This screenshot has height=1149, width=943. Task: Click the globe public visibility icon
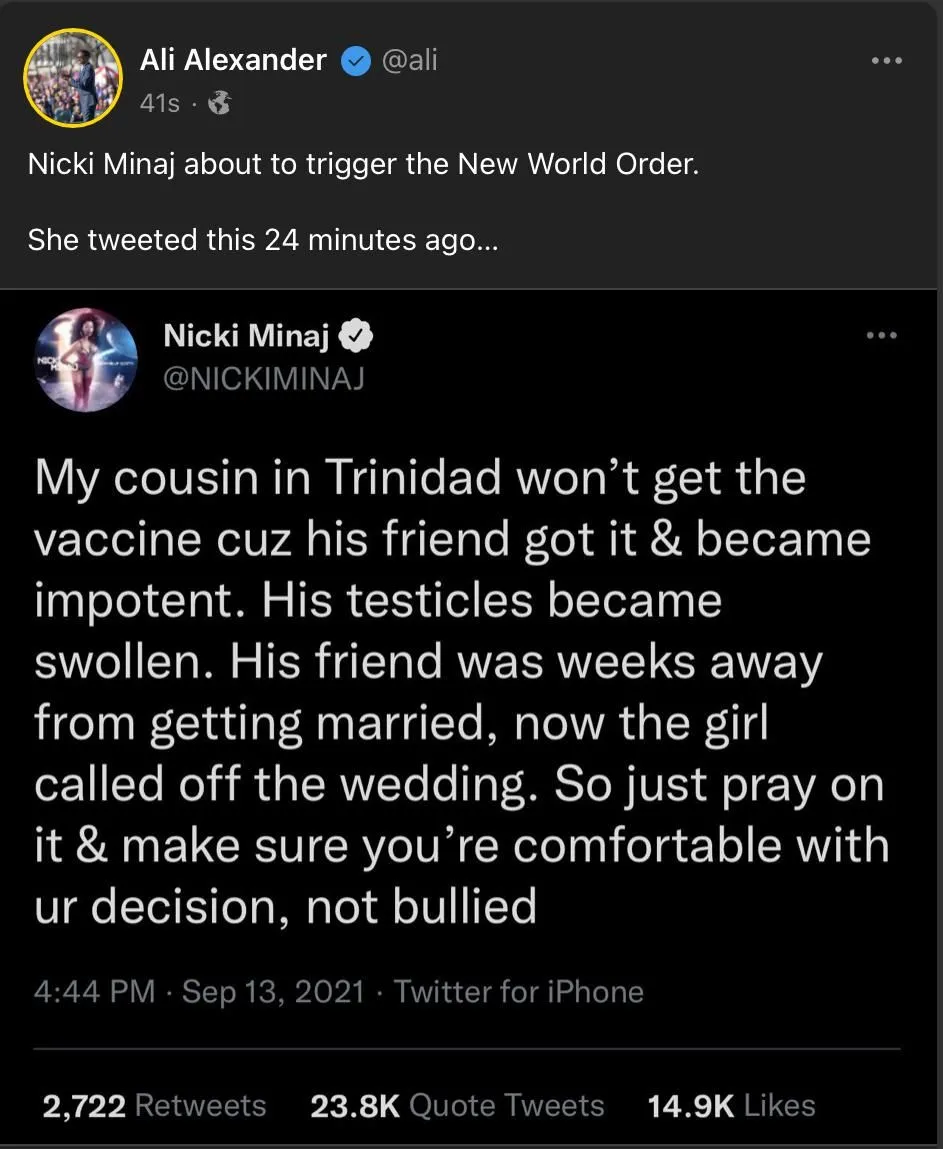218,103
